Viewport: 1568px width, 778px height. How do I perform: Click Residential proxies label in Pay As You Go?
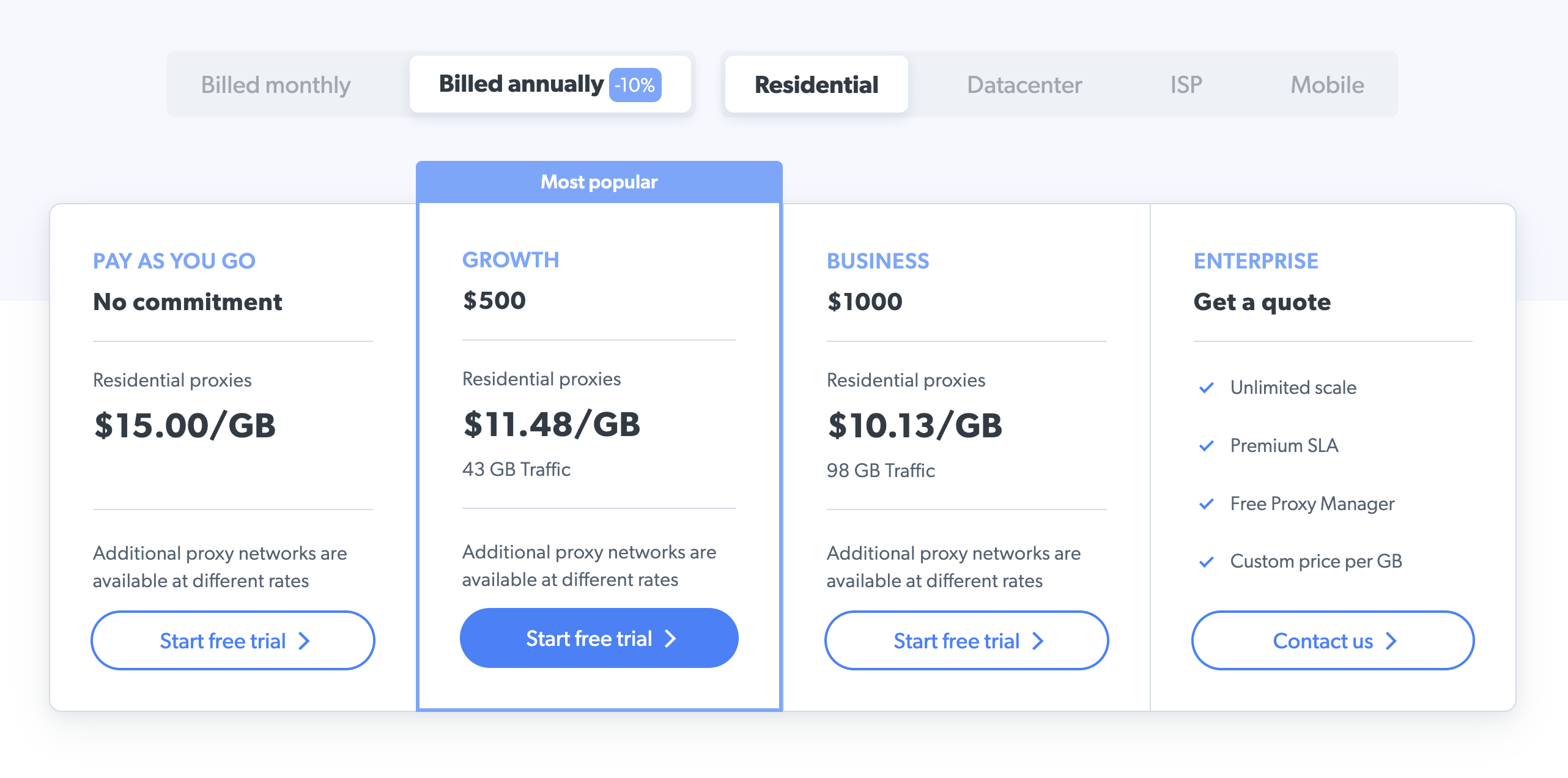[x=172, y=380]
